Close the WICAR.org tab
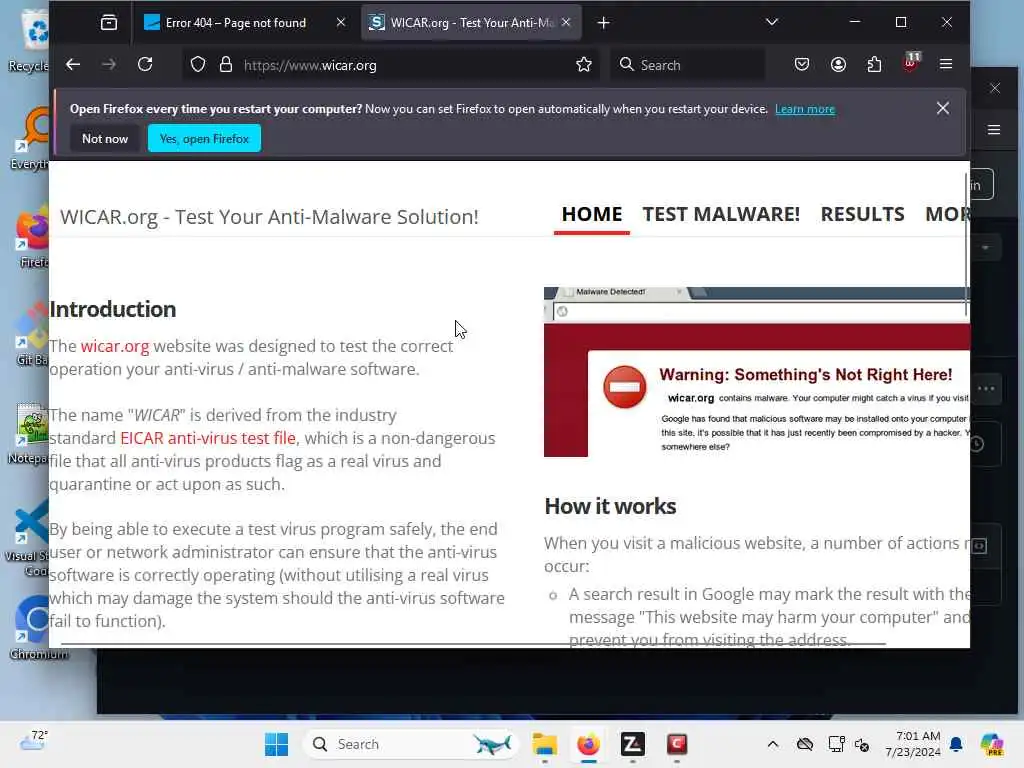 566,23
